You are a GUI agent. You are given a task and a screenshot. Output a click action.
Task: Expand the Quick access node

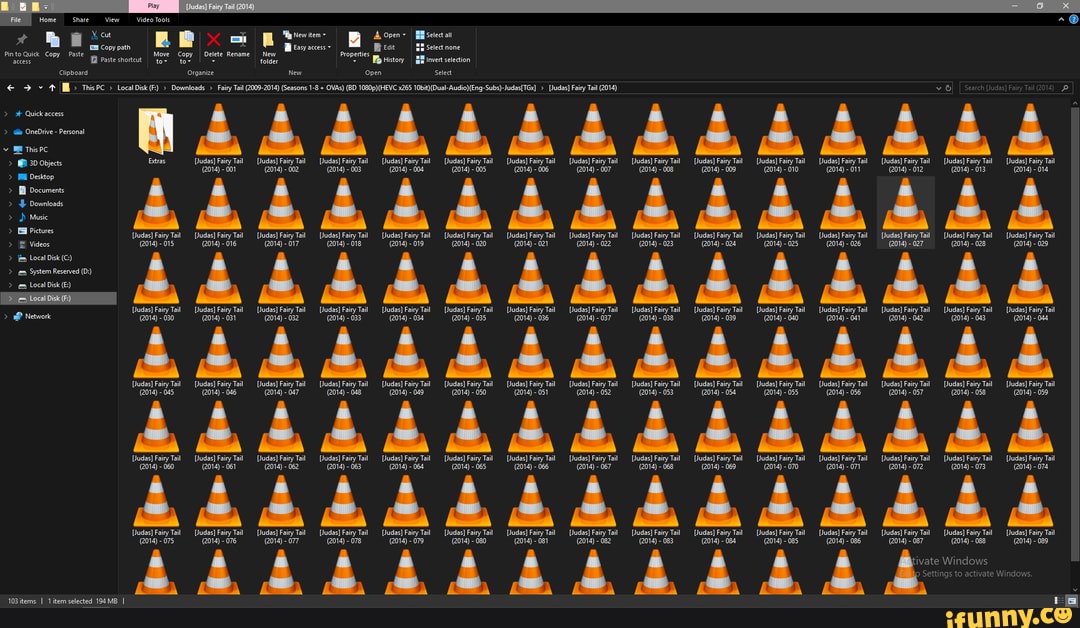[x=6, y=114]
